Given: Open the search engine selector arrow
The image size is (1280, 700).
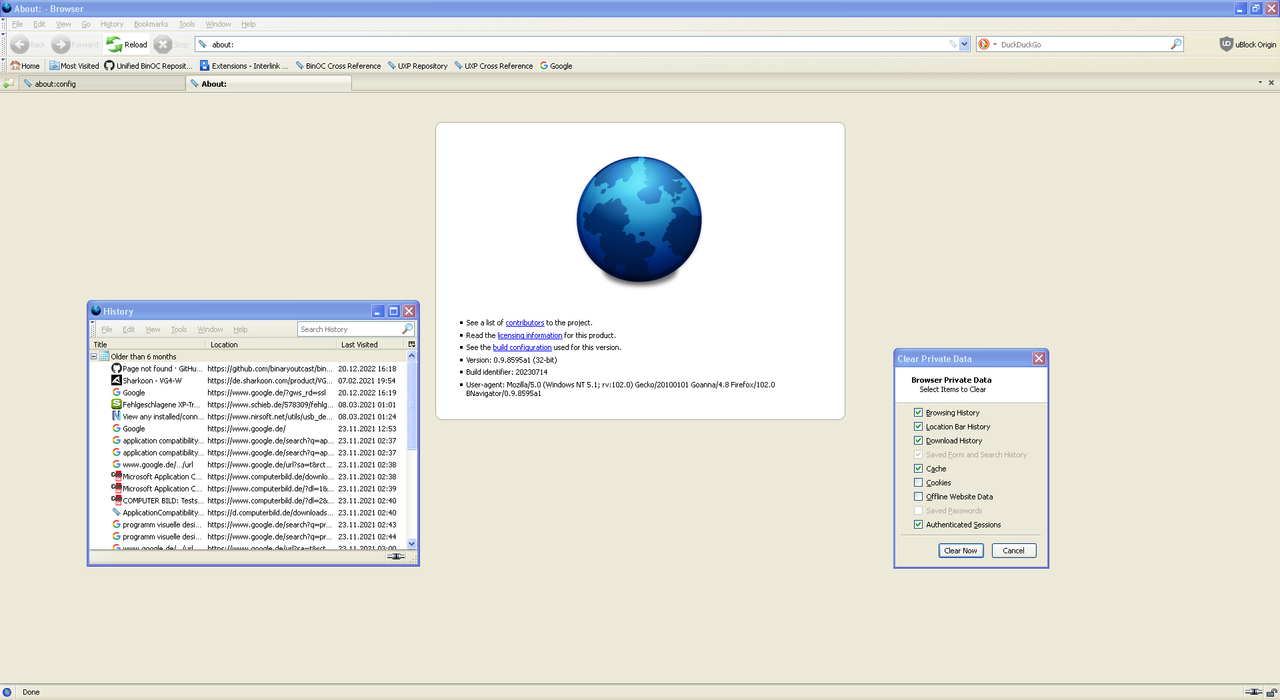Looking at the screenshot, I should point(995,44).
